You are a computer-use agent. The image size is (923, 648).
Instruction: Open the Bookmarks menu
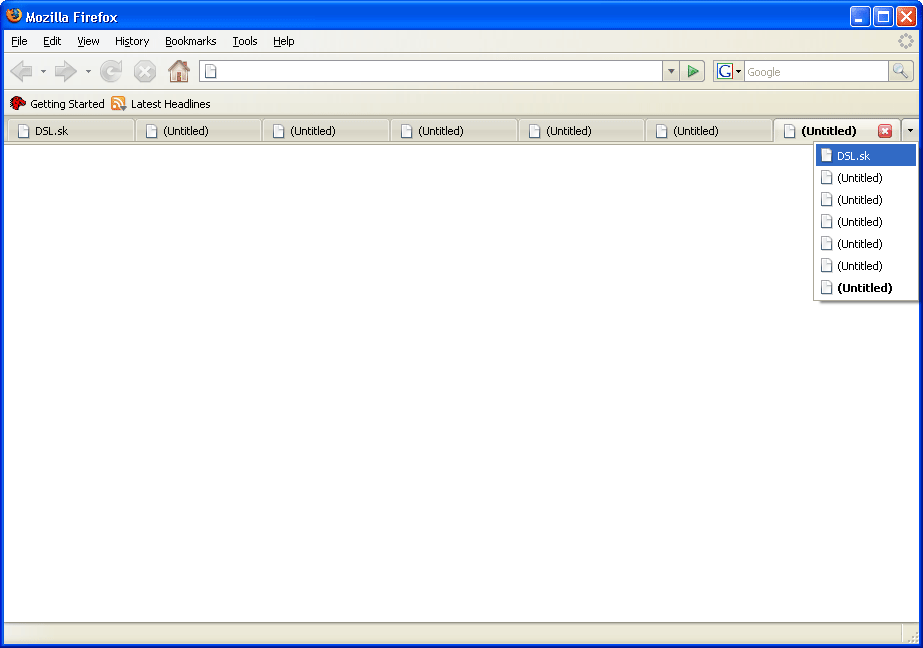click(191, 41)
